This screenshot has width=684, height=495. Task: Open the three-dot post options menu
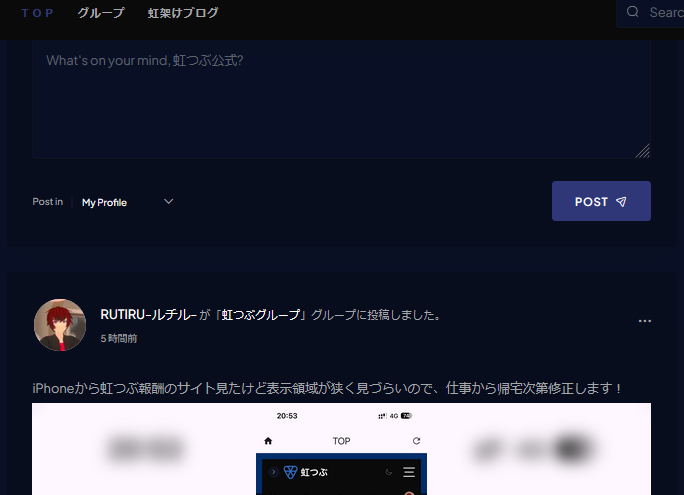tap(645, 321)
